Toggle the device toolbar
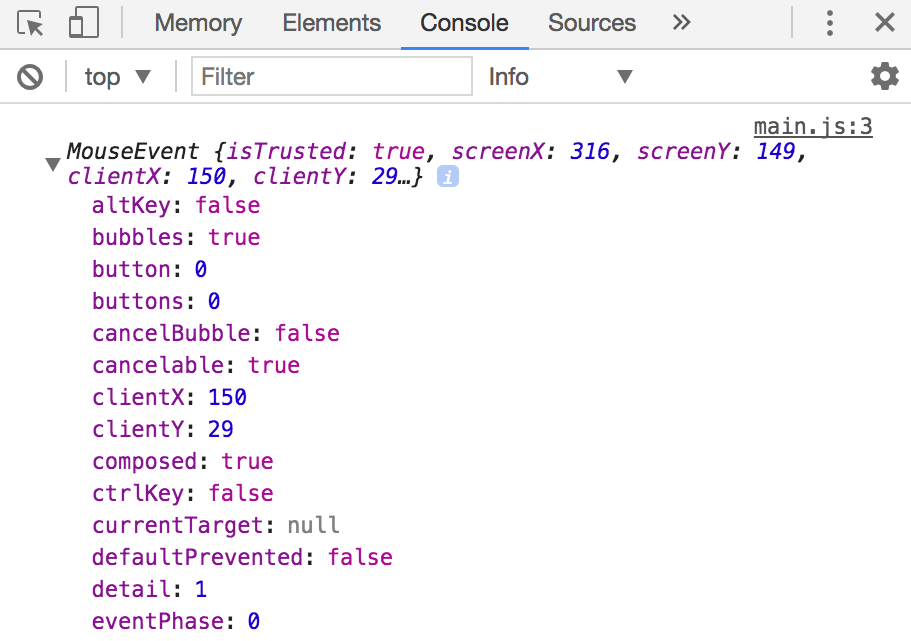The height and width of the screenshot is (641, 911). (83, 23)
